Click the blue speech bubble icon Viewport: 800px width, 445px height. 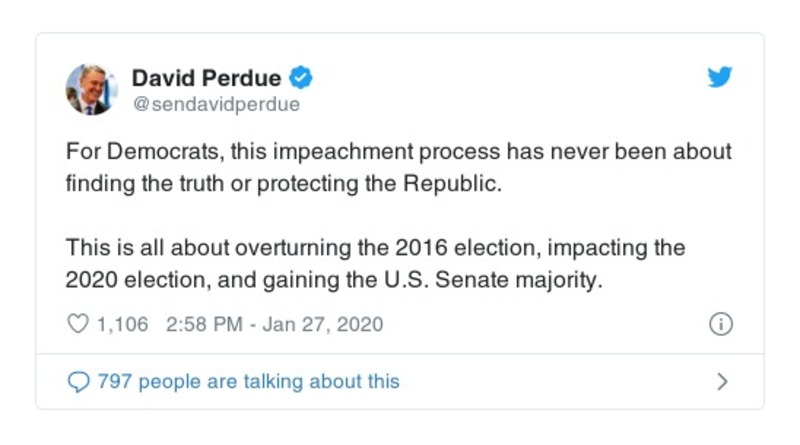tap(77, 381)
